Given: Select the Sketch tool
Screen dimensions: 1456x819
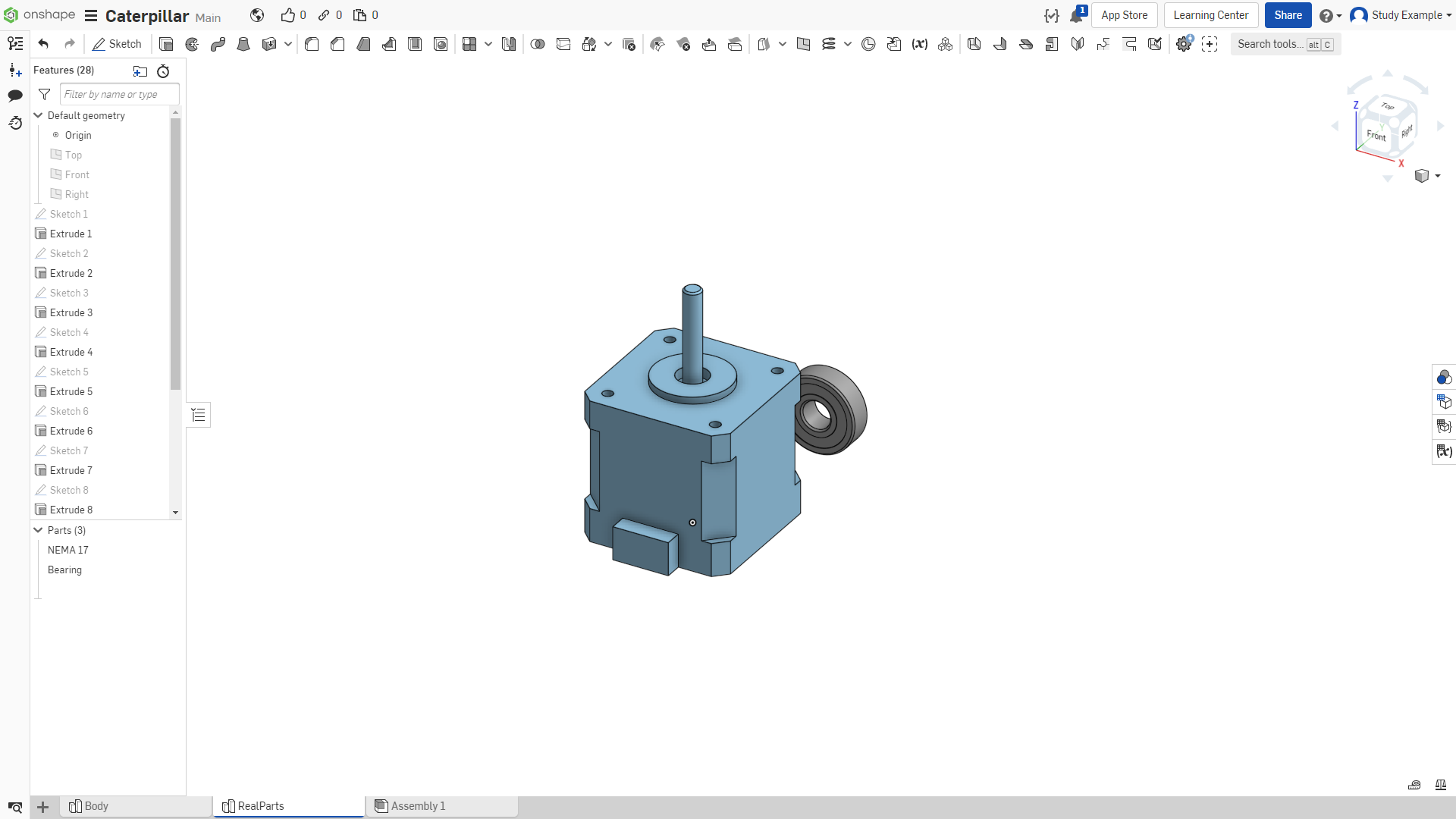Looking at the screenshot, I should [x=117, y=44].
